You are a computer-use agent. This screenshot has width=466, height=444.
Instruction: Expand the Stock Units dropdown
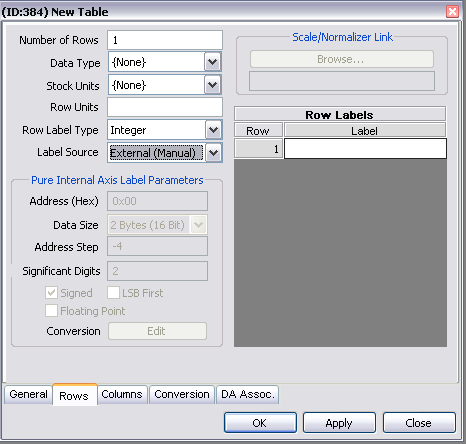[213, 85]
